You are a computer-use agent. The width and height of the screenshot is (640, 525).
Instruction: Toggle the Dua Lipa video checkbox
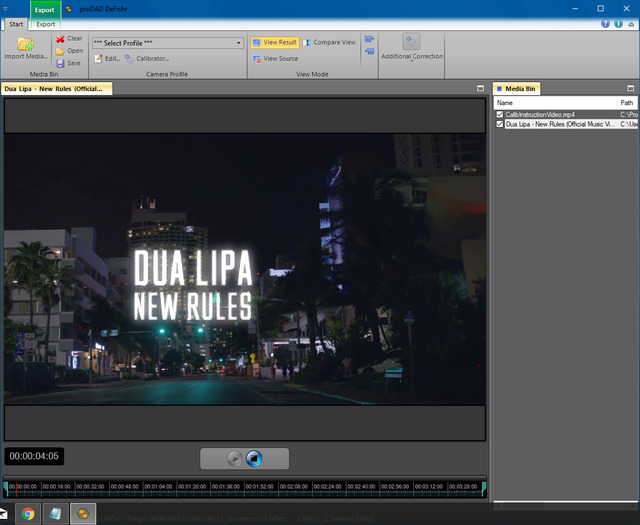tap(500, 125)
